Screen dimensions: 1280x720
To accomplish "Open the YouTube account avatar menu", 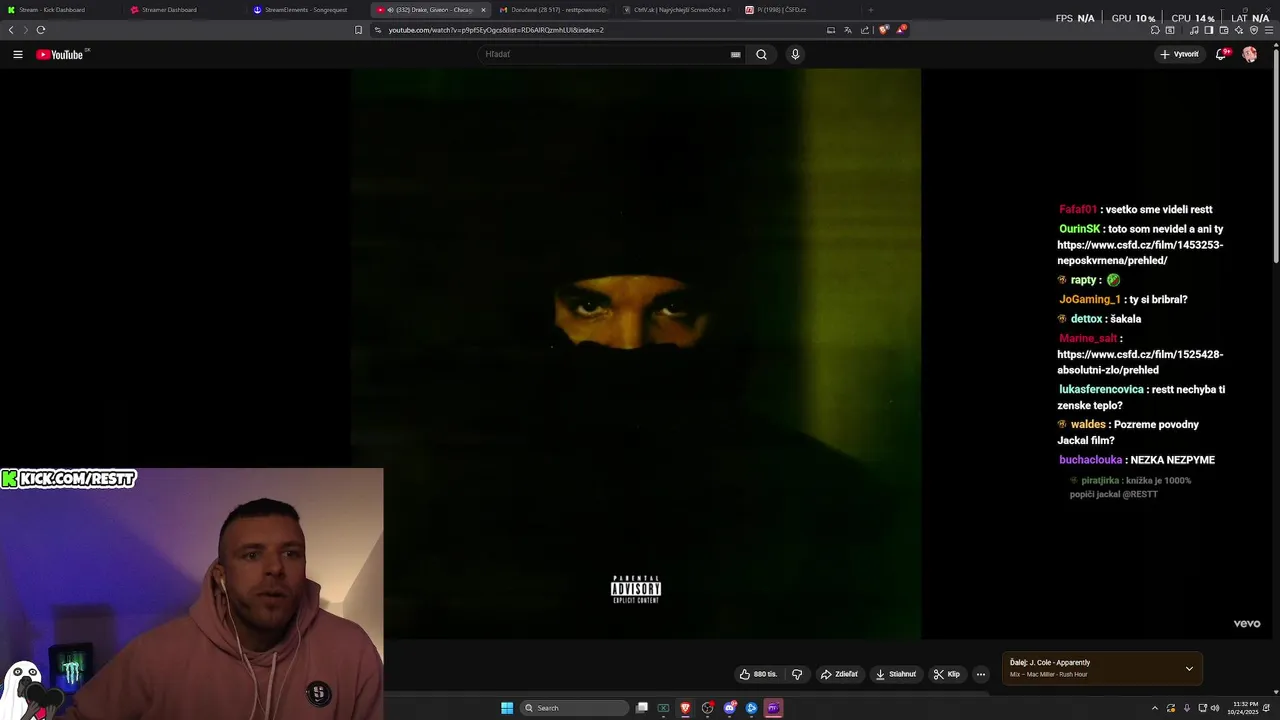I will [x=1250, y=55].
